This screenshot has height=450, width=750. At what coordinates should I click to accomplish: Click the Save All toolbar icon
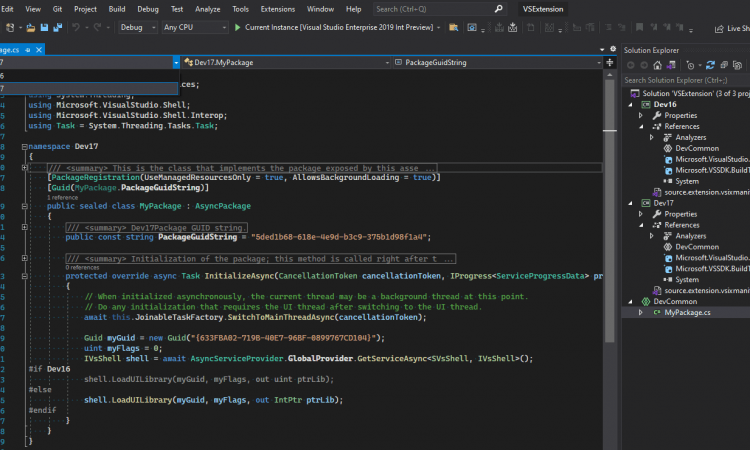coord(57,28)
